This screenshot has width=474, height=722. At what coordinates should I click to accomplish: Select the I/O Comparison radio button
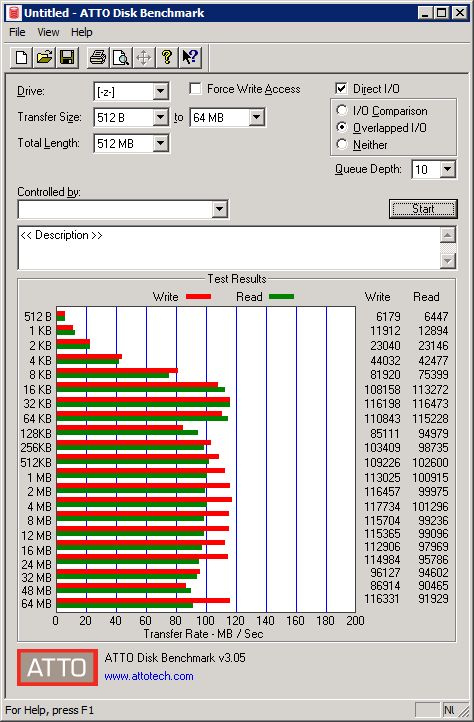pyautogui.click(x=342, y=111)
